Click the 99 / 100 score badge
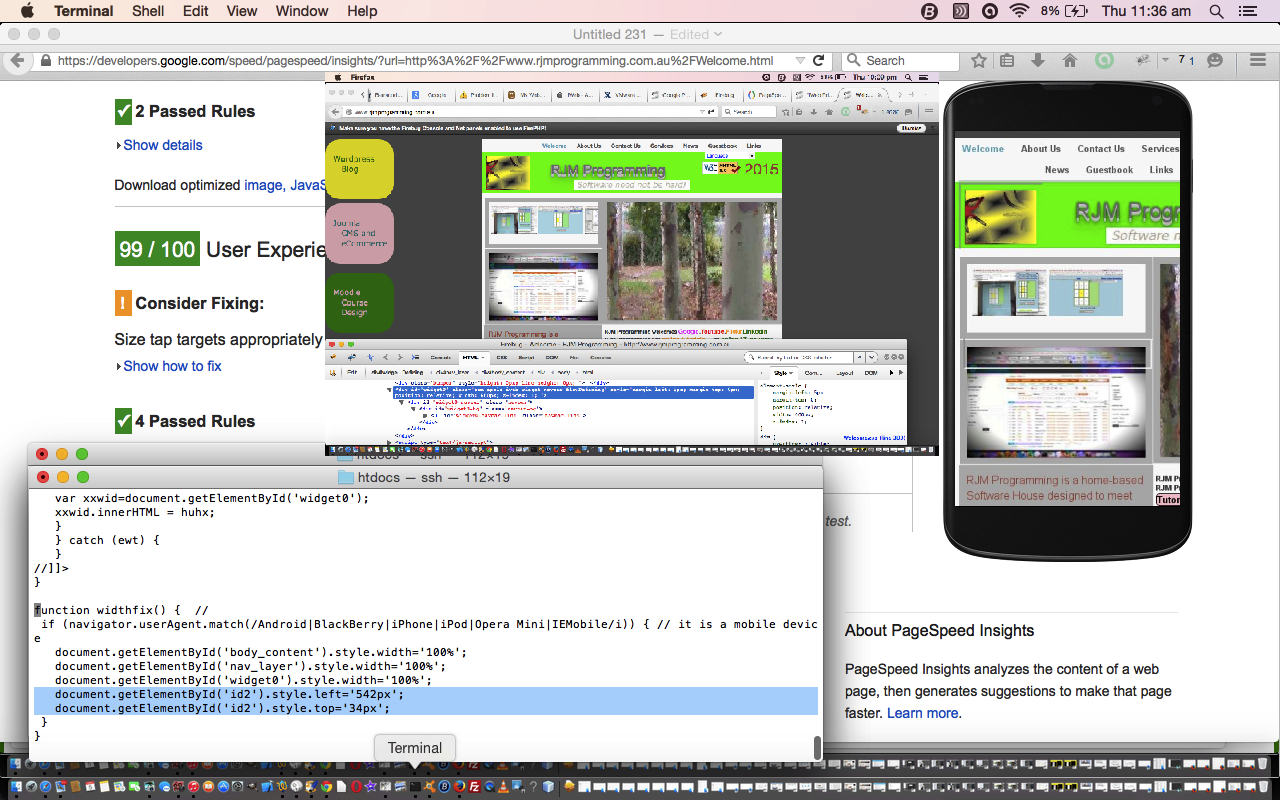Image resolution: width=1280 pixels, height=800 pixels. (157, 249)
